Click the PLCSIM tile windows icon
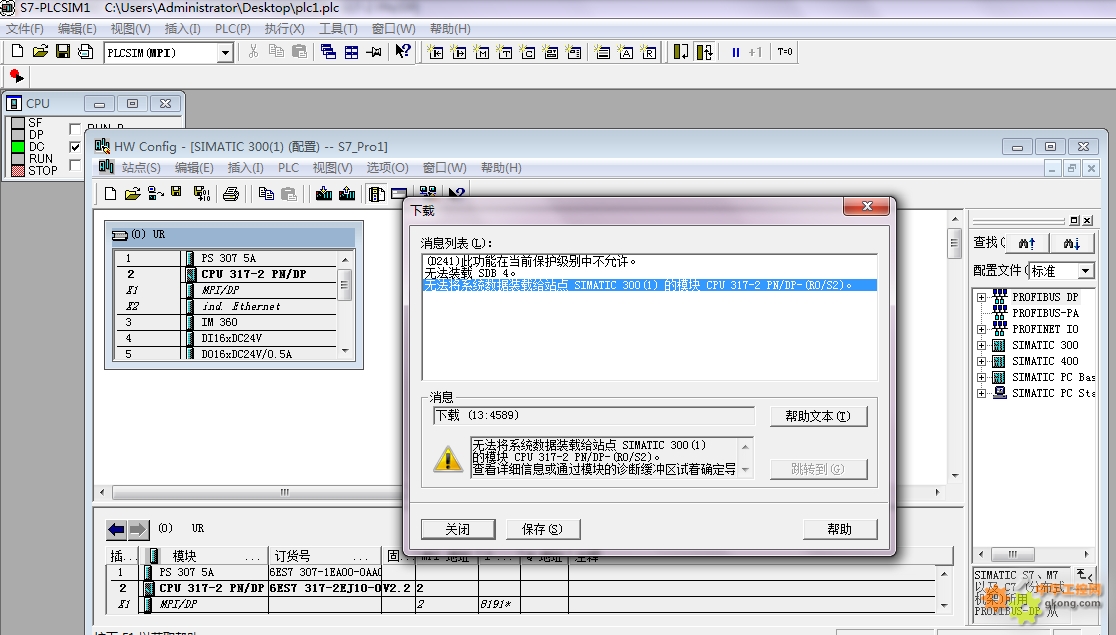 351,52
